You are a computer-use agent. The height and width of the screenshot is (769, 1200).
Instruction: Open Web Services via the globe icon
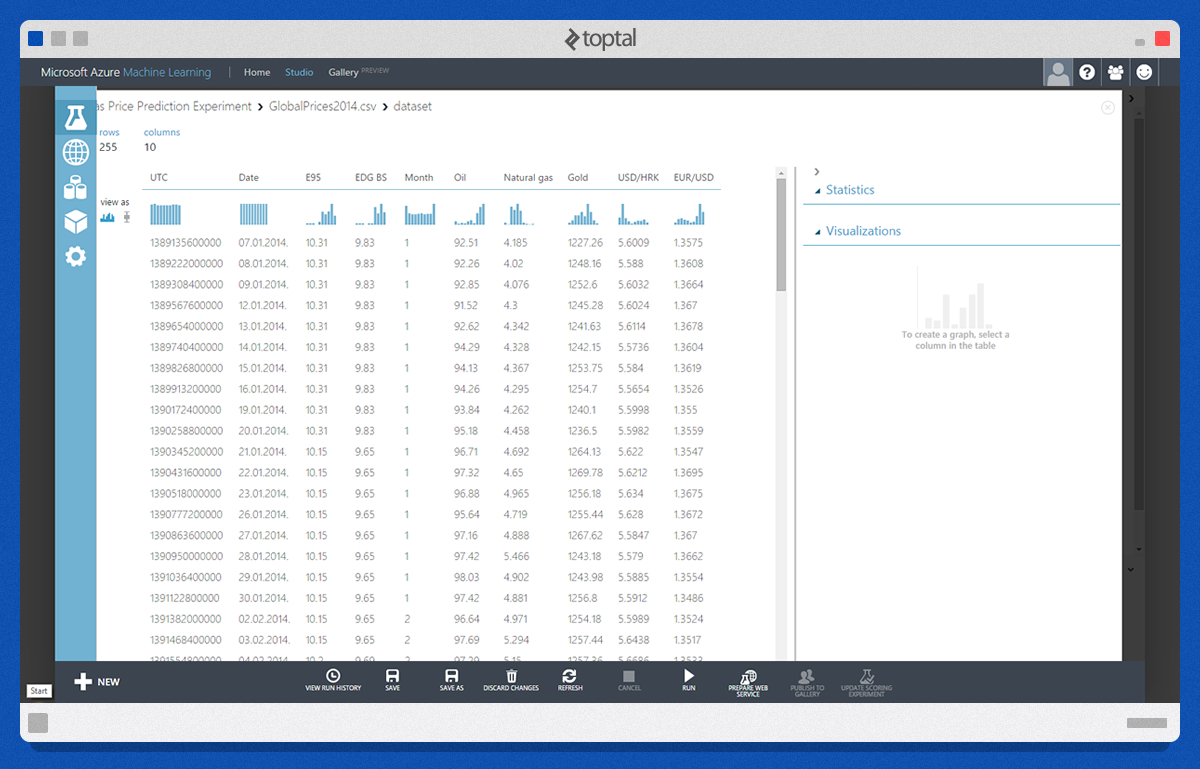75,152
